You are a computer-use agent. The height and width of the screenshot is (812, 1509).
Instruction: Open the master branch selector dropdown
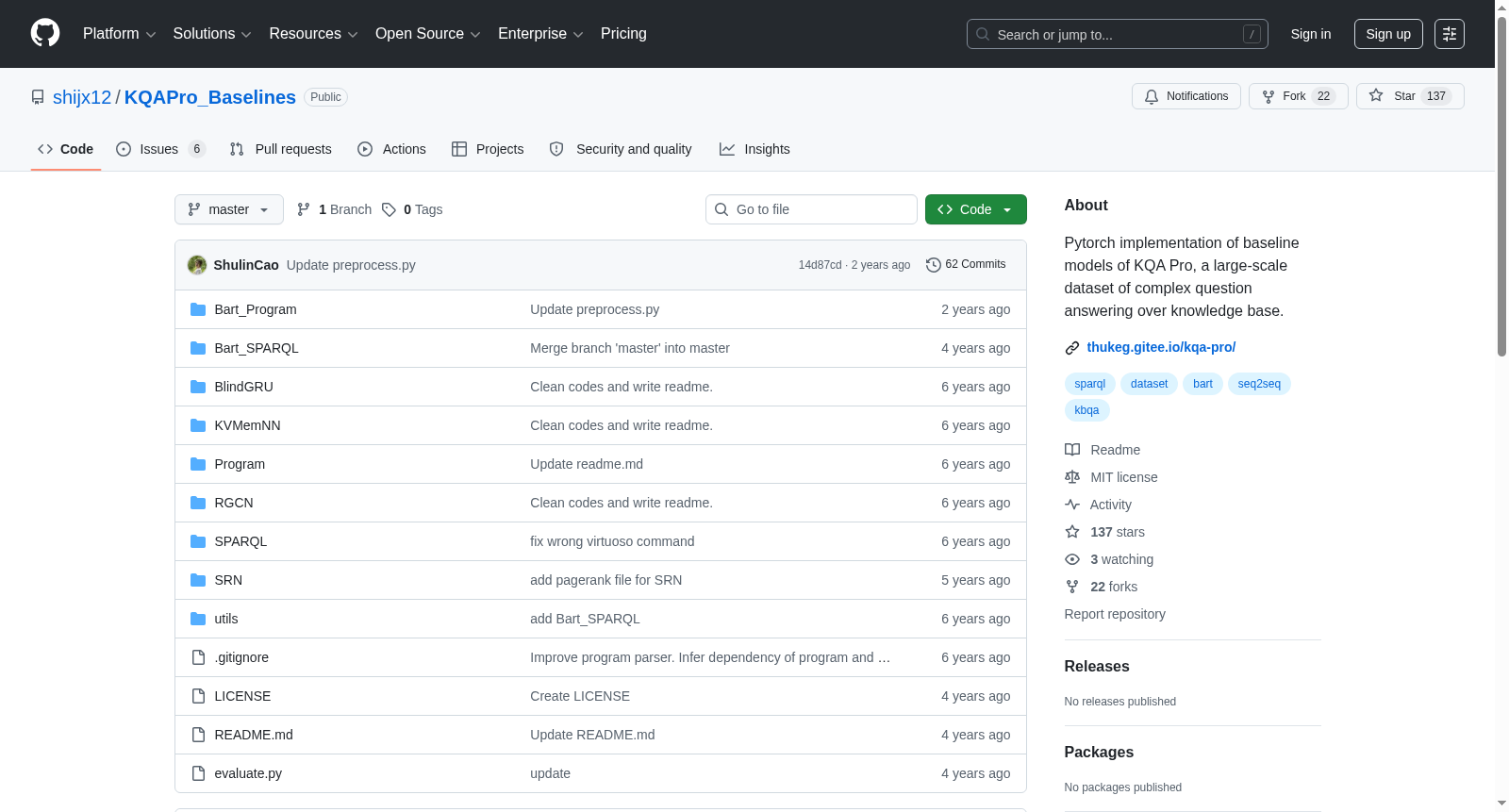pos(229,209)
